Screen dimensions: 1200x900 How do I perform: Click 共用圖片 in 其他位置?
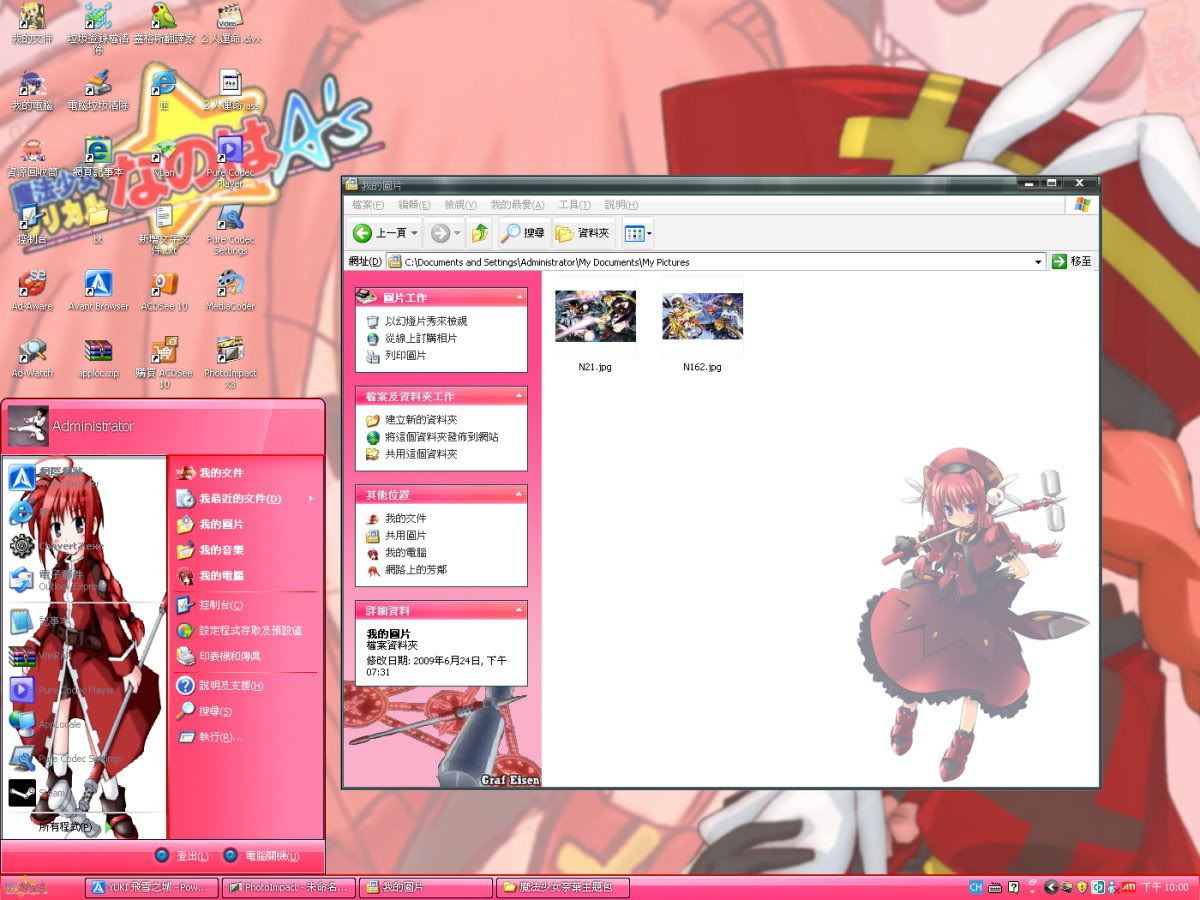(x=406, y=535)
